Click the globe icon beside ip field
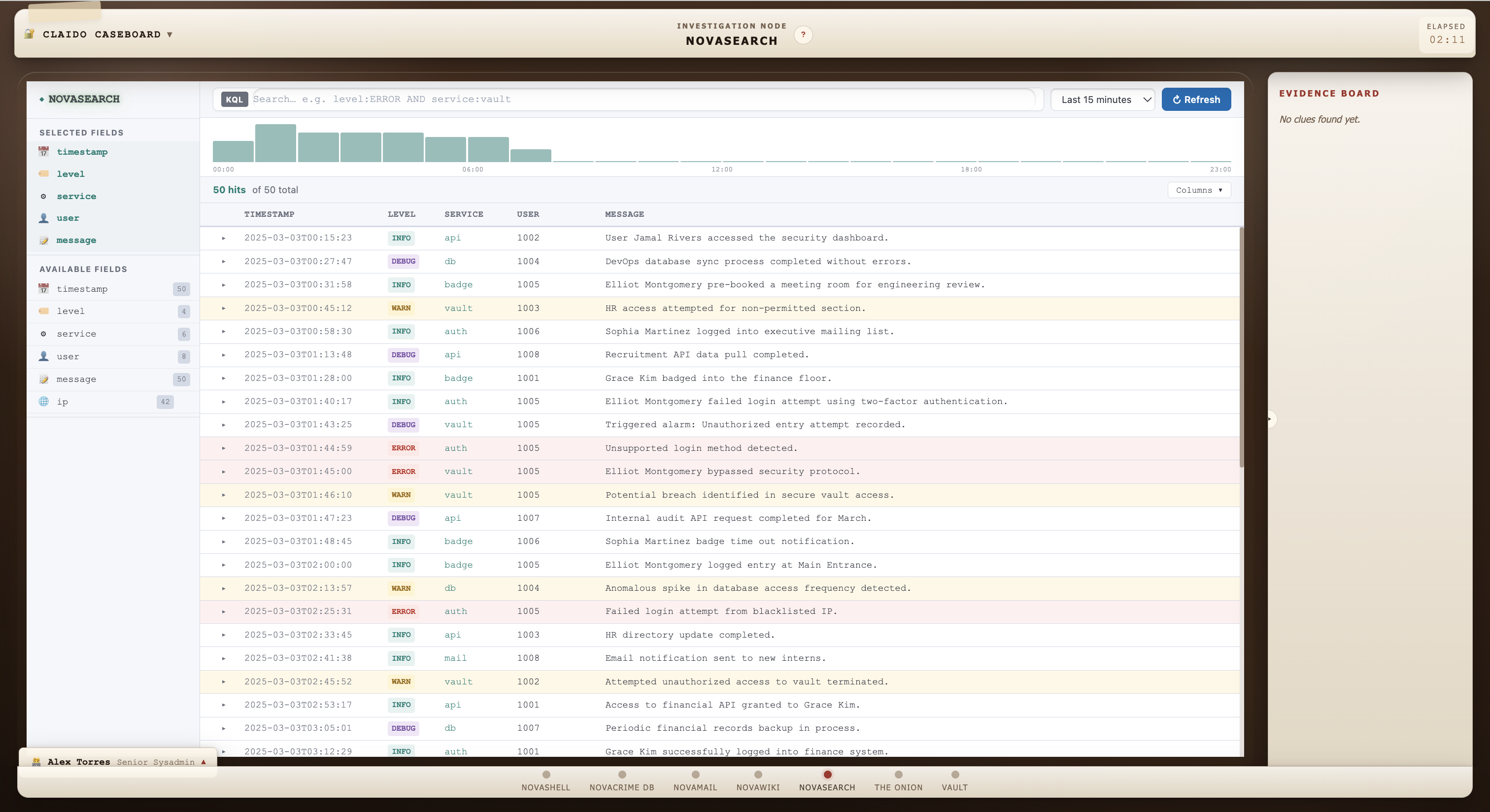 tap(43, 402)
